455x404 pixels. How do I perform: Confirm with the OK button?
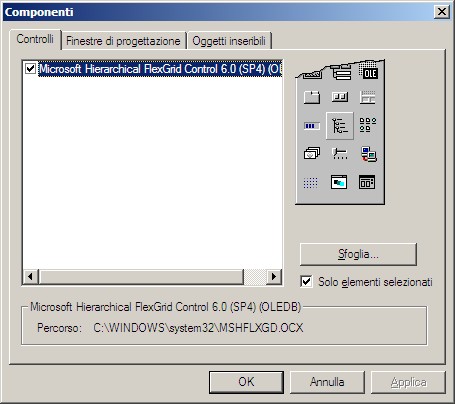[246, 382]
